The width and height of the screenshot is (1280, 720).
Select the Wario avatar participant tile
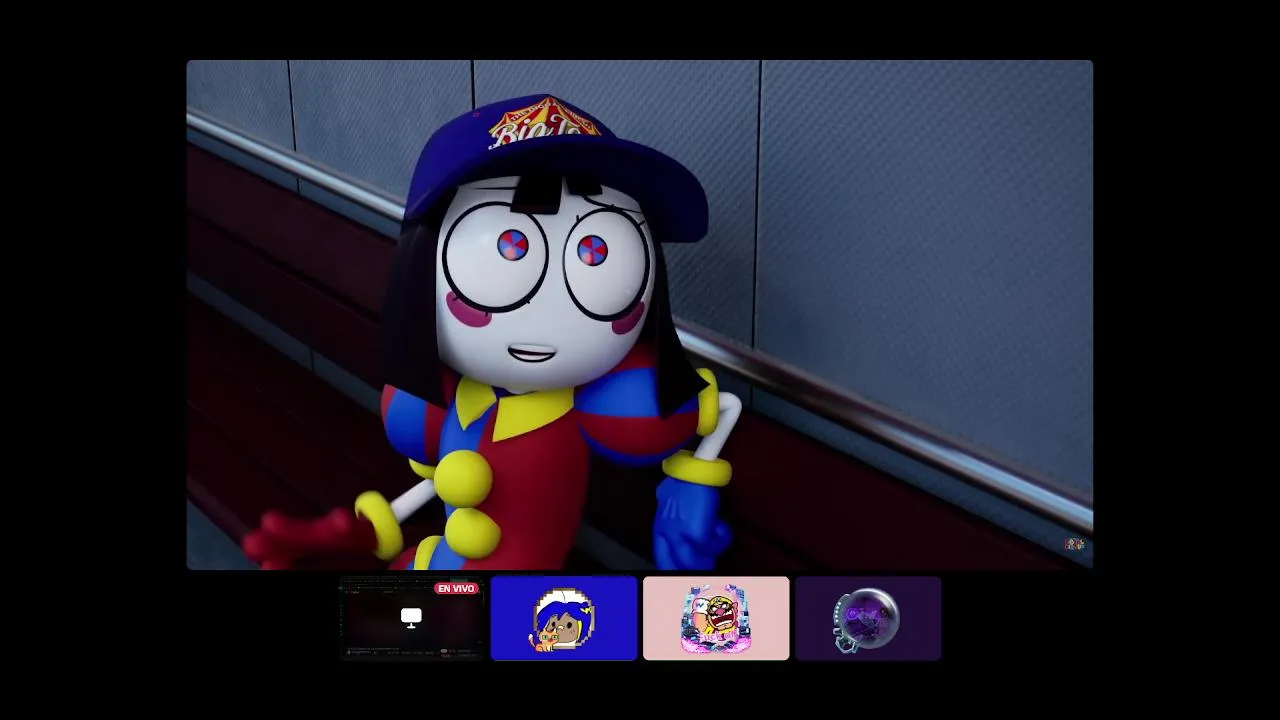[x=716, y=618]
